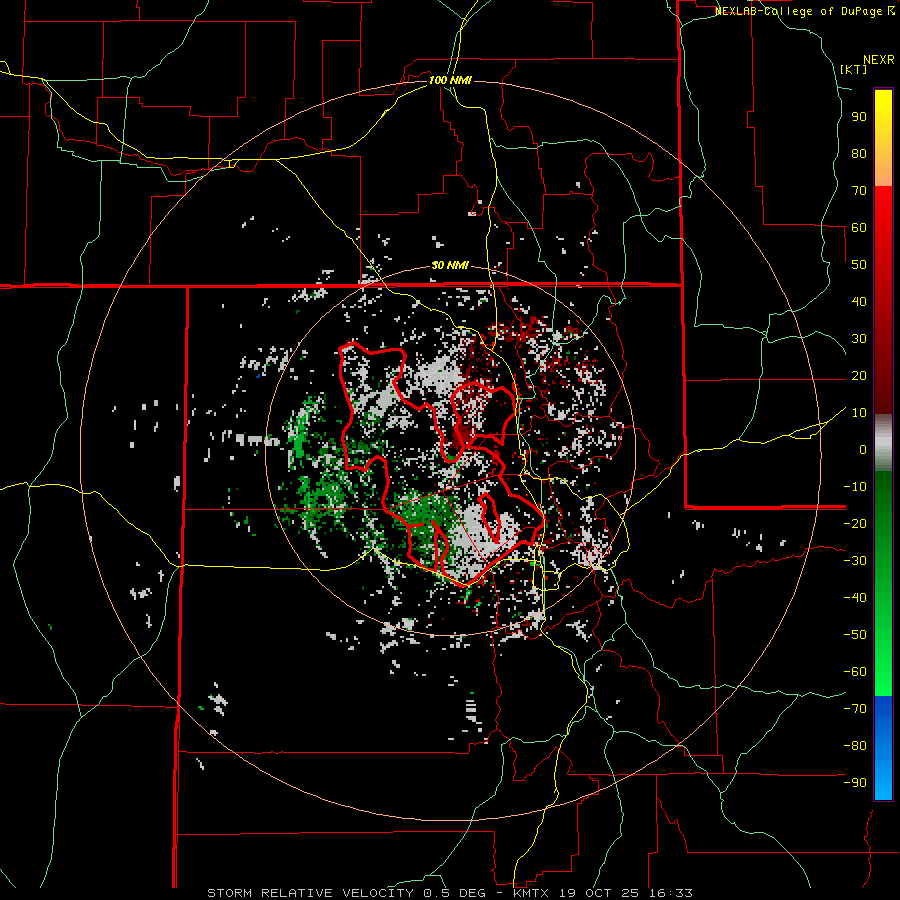
Task: Click the positive 30 scale label
Action: 859,339
